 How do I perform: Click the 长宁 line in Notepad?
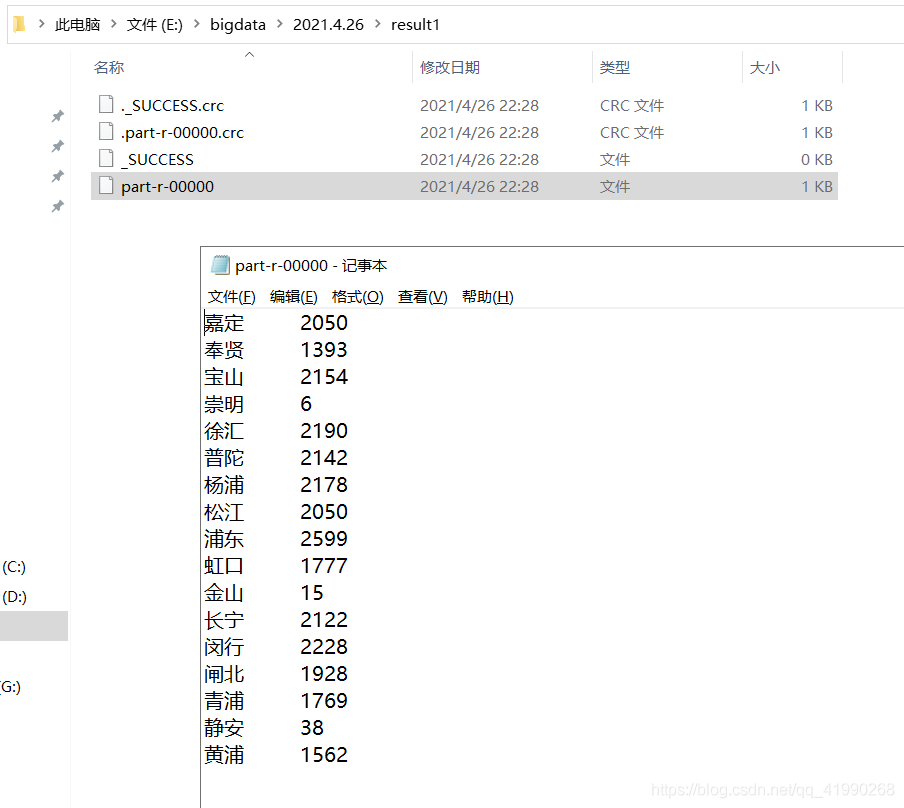pyautogui.click(x=276, y=620)
